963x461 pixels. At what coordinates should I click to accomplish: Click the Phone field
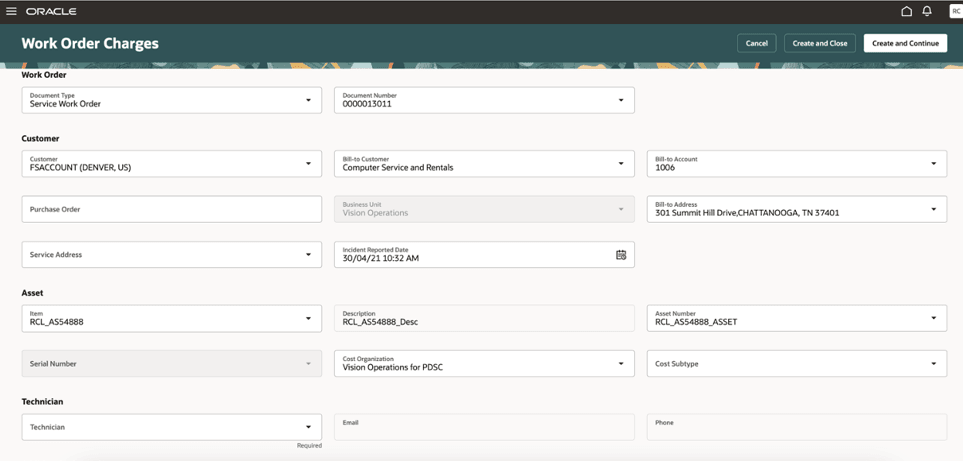[x=797, y=427]
